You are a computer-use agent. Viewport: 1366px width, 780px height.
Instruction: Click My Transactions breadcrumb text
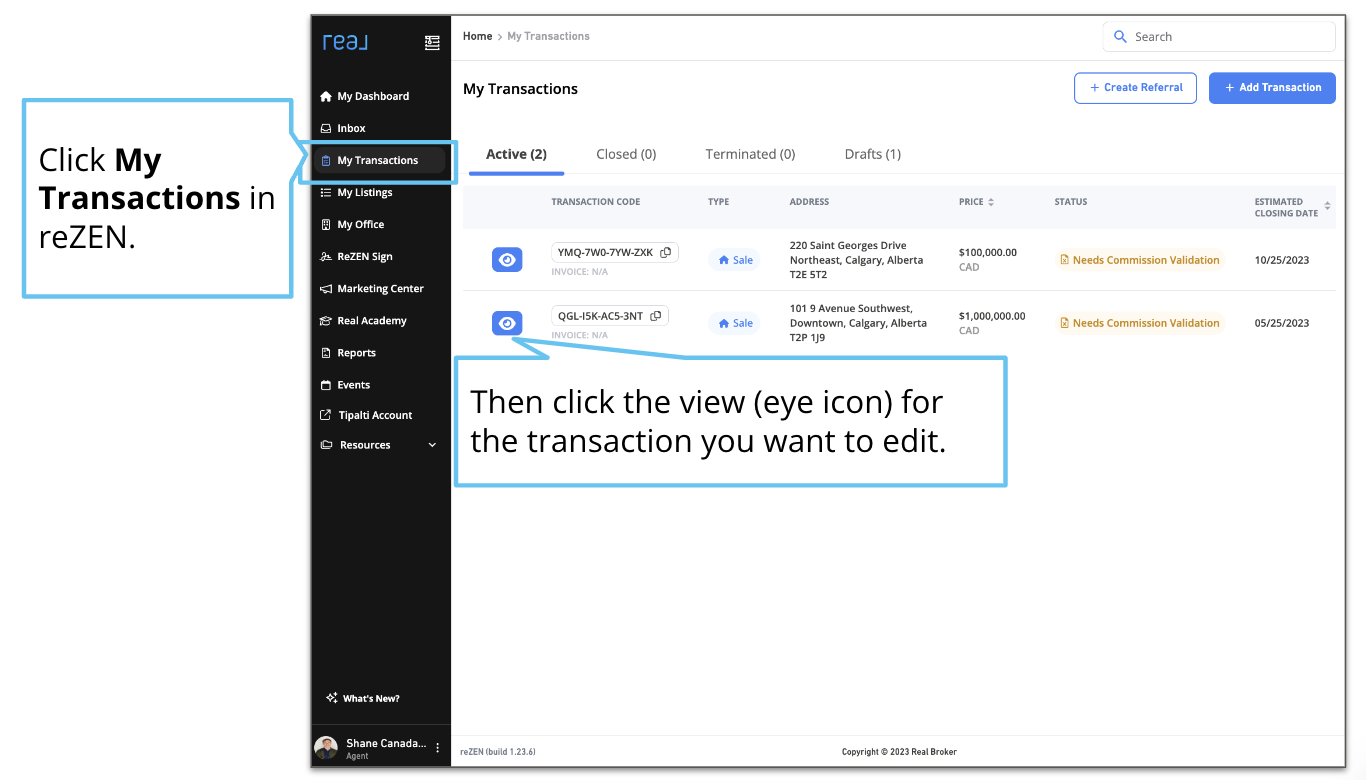pyautogui.click(x=548, y=36)
